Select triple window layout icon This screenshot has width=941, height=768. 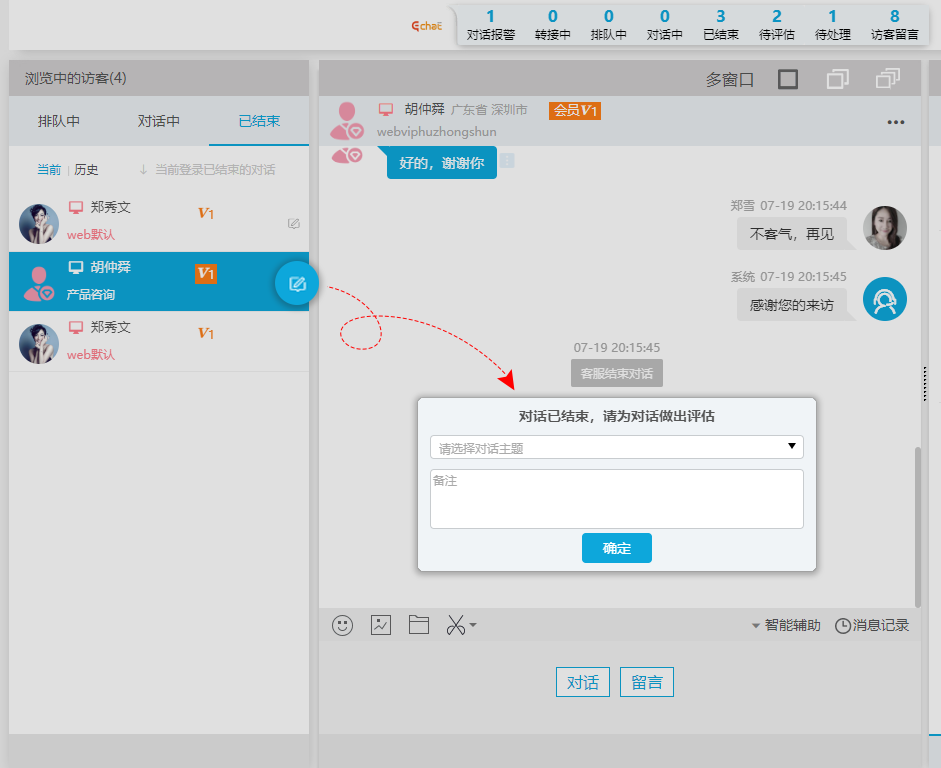click(888, 79)
